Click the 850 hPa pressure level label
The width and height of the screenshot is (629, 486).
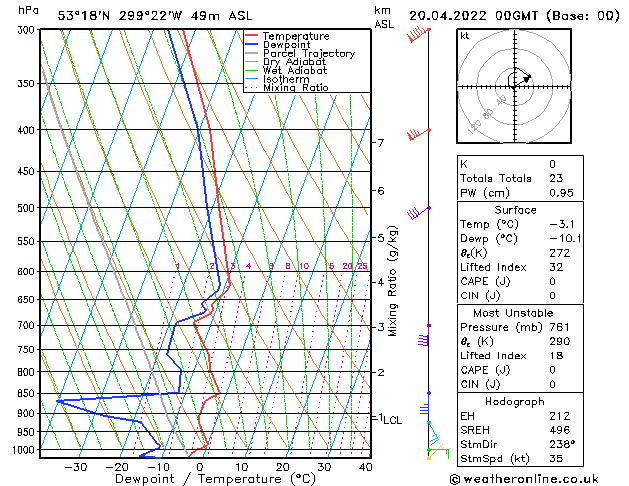[28, 393]
